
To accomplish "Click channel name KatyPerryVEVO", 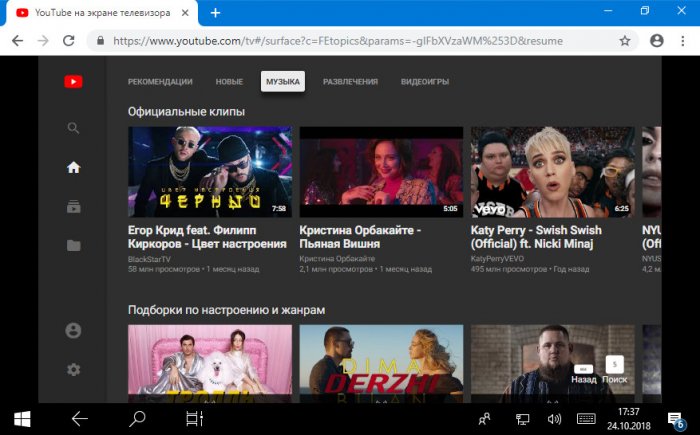I will 497,259.
